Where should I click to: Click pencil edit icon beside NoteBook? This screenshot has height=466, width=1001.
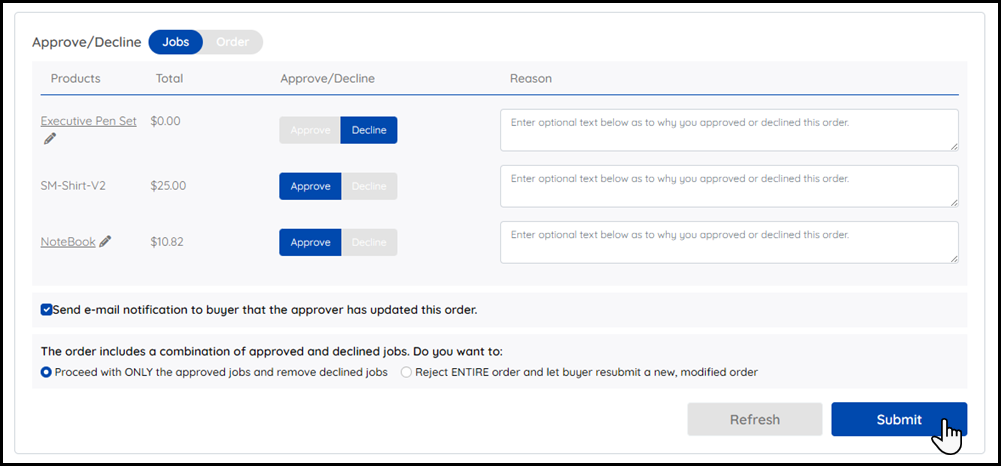(105, 241)
